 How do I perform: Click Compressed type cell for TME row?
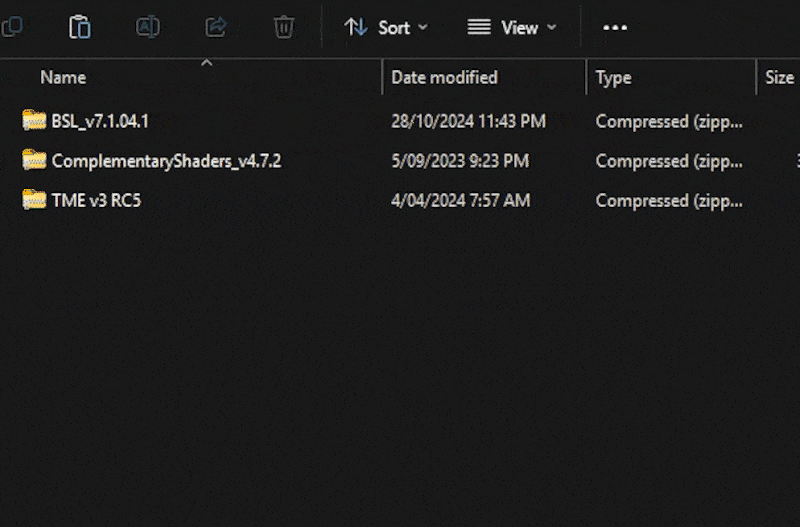[669, 201]
